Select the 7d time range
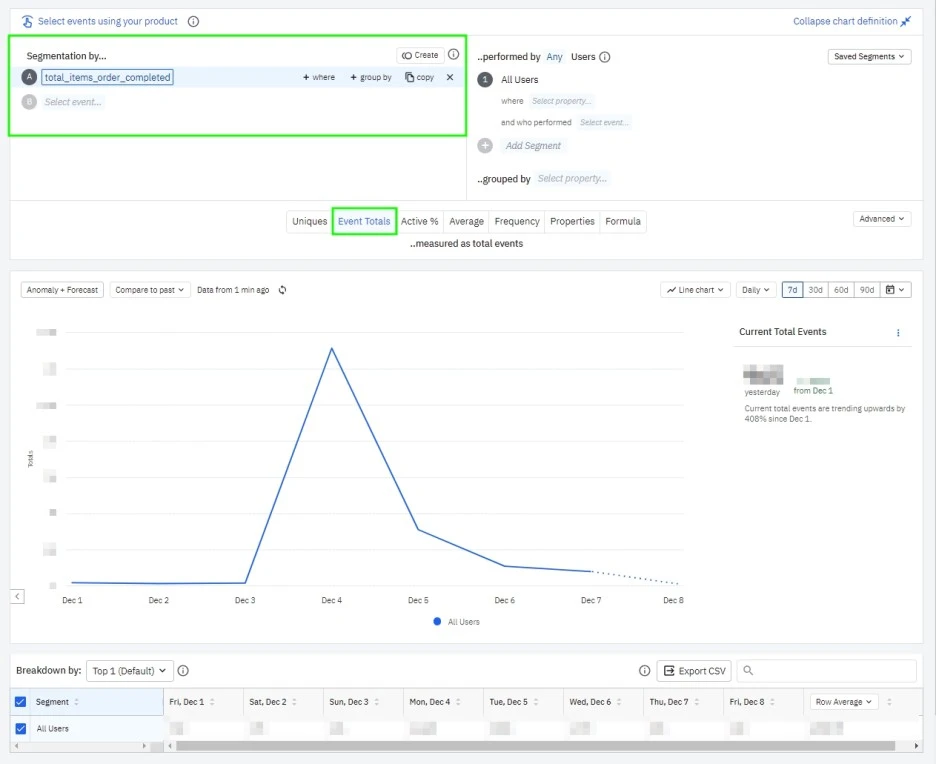Image resolution: width=936 pixels, height=764 pixels. tap(792, 289)
